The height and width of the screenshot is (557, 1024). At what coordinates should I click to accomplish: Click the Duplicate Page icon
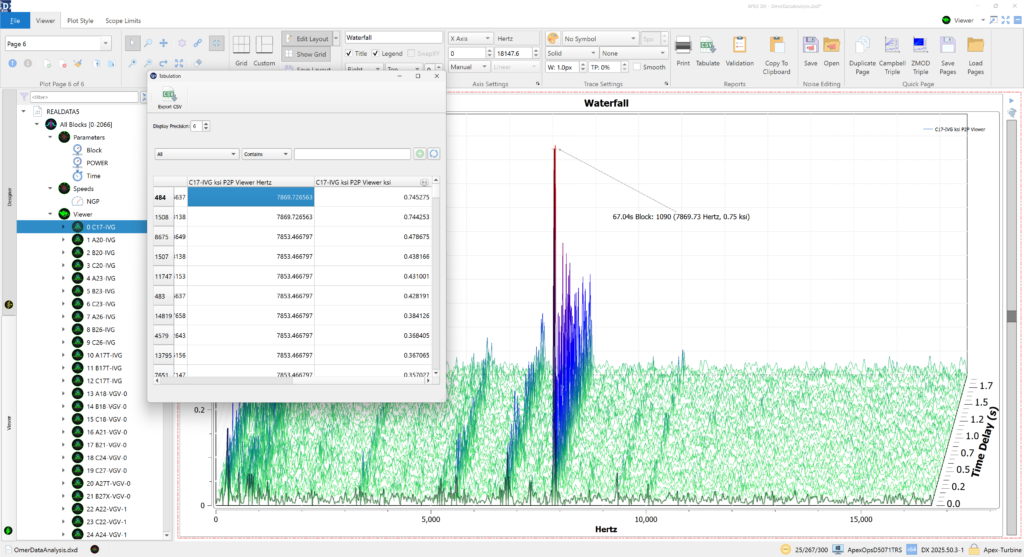tap(862, 45)
